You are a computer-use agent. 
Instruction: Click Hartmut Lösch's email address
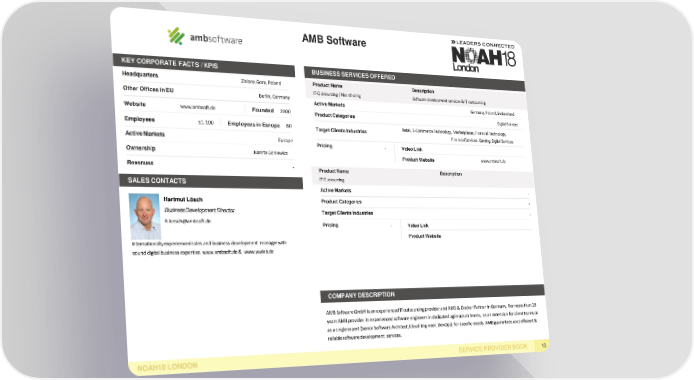tap(188, 221)
